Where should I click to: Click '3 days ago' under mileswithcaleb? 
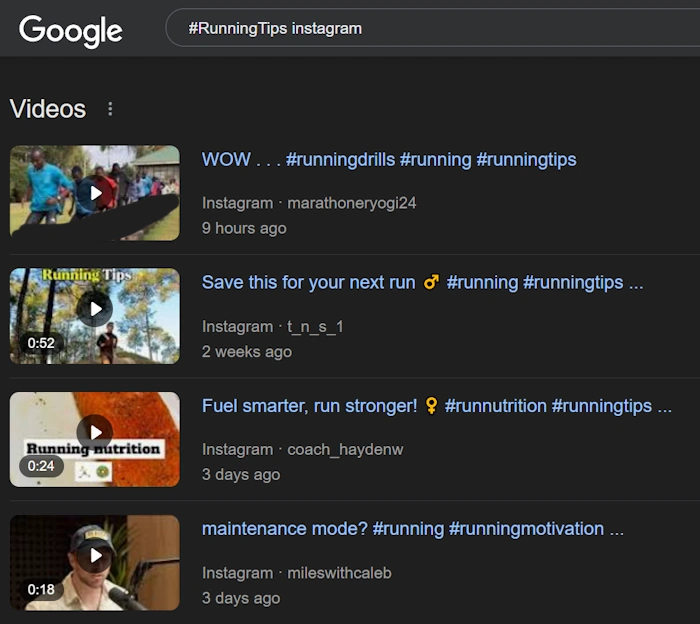coord(241,598)
